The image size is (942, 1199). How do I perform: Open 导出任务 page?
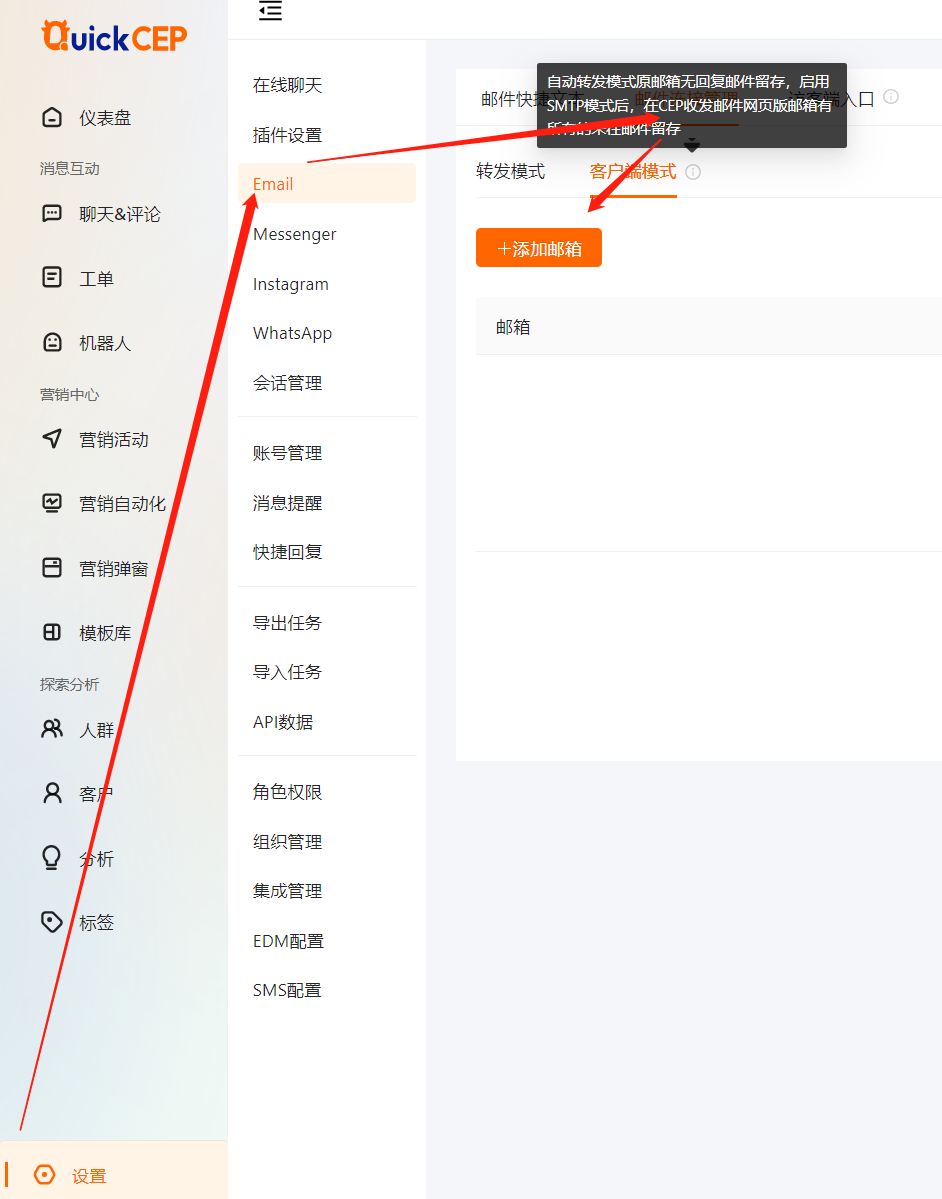pyautogui.click(x=287, y=622)
